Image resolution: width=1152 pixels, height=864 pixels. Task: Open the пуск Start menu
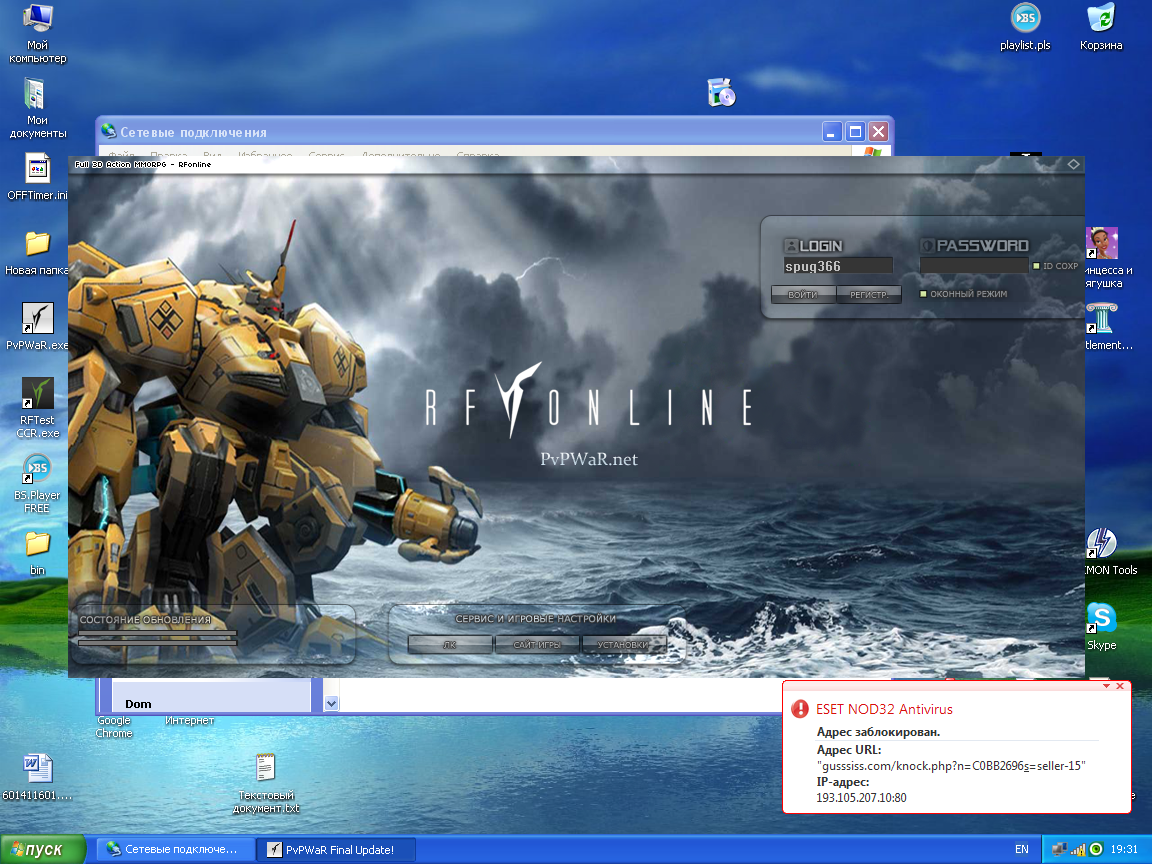click(x=43, y=849)
